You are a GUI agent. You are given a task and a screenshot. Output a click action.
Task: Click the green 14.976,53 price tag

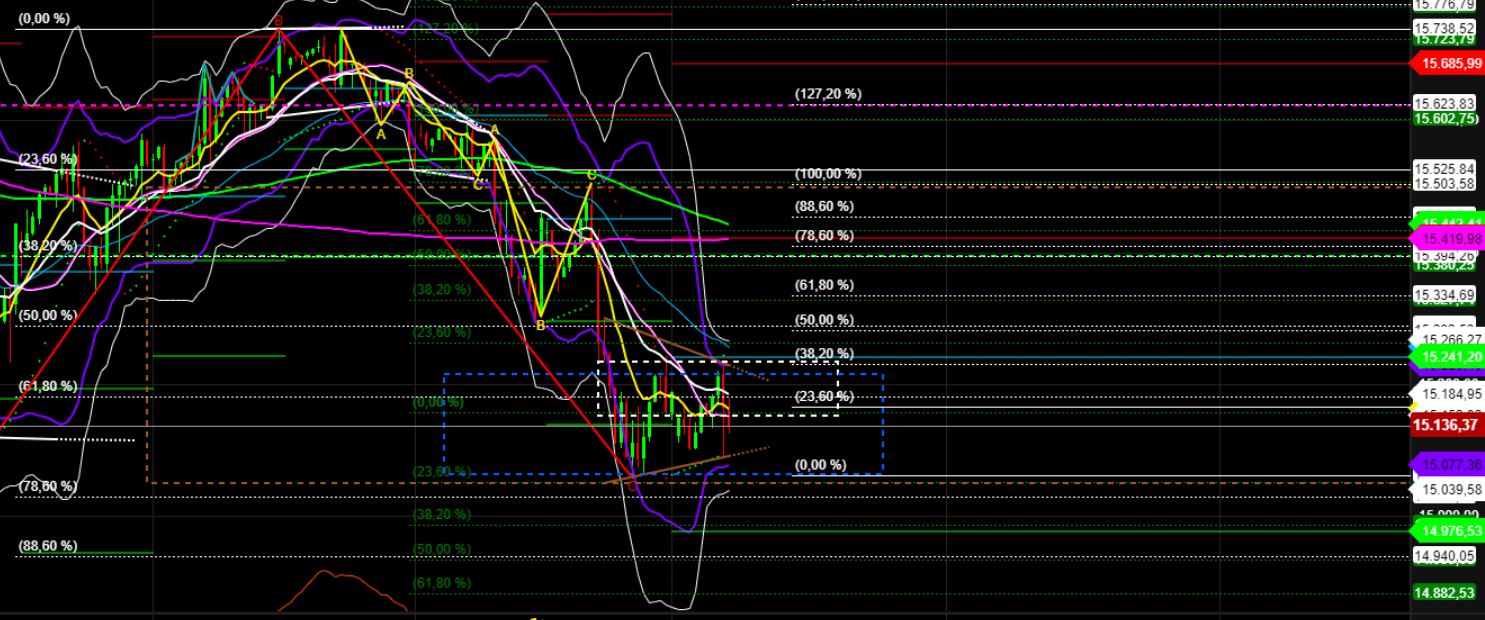click(1446, 533)
